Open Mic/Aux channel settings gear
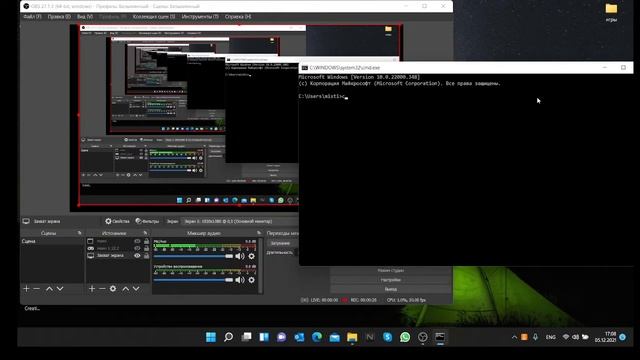This screenshot has height=360, width=640. click(x=251, y=256)
